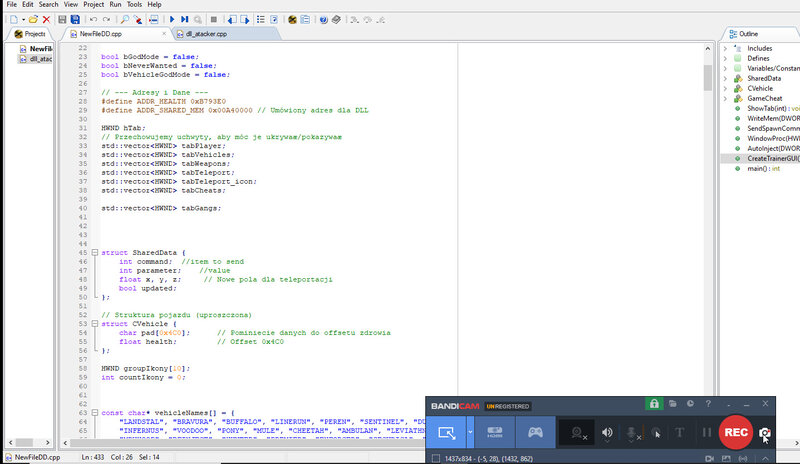Select Bandicam game recording mode
The height and width of the screenshot is (464, 800).
pyautogui.click(x=535, y=432)
